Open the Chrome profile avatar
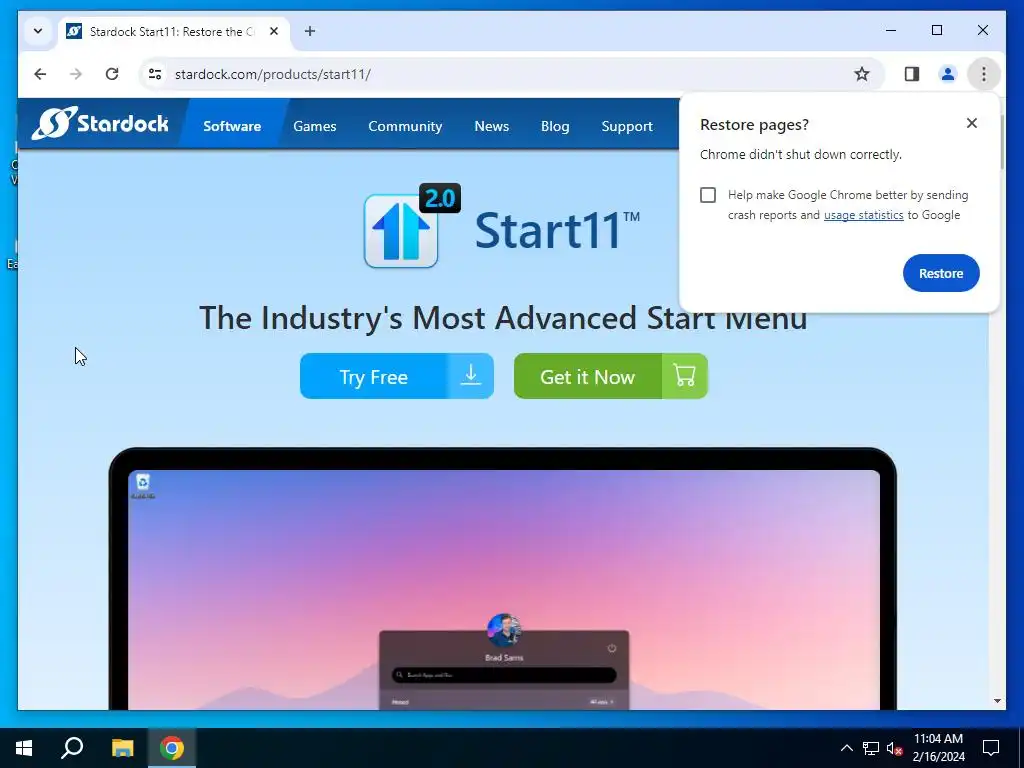1024x768 pixels. (x=948, y=74)
